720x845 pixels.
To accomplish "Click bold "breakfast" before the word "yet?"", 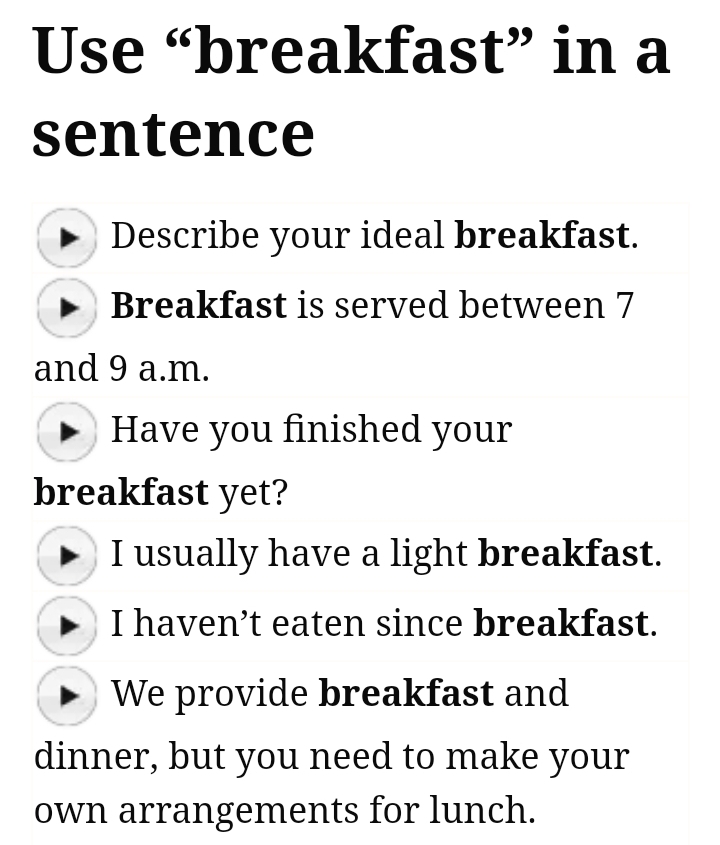I will (x=121, y=492).
